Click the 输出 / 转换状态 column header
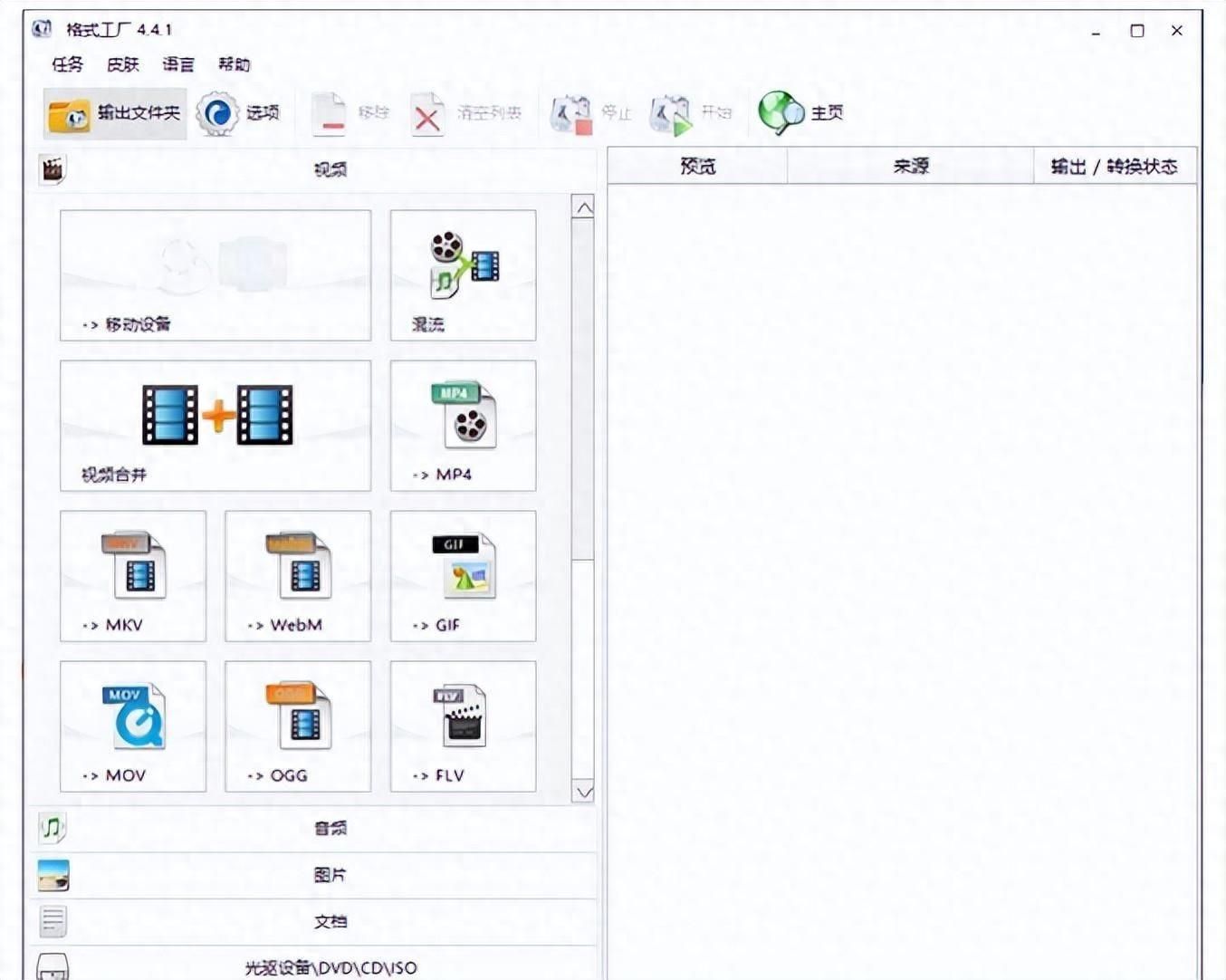Screen dimensions: 1226x980 click(1115, 166)
